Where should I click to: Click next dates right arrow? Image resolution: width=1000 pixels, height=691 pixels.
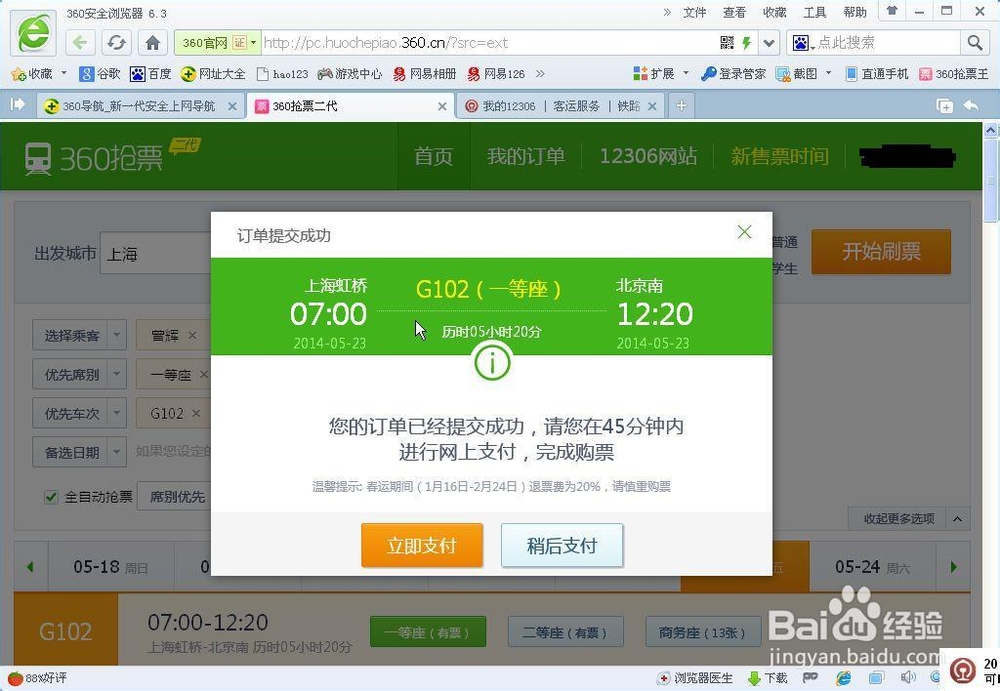[x=953, y=567]
